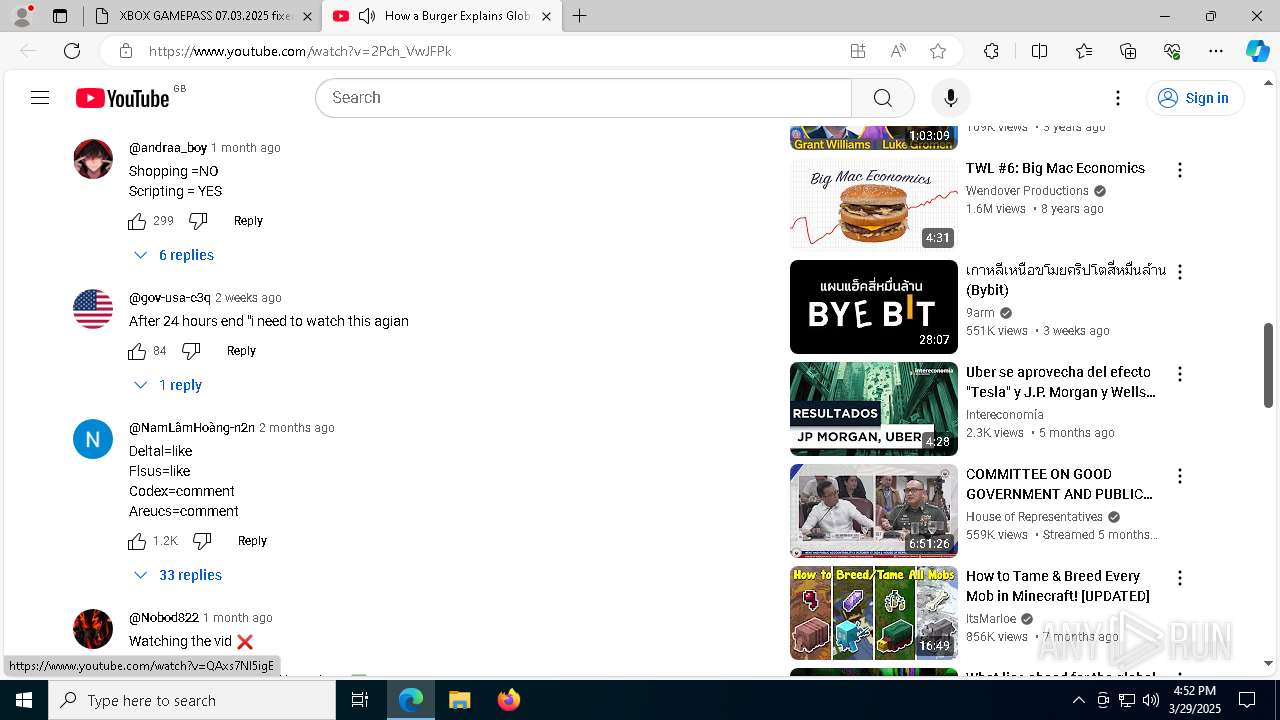Viewport: 1280px width, 720px height.
Task: Open @gov-usa-c3q flag avatar
Action: tap(93, 309)
